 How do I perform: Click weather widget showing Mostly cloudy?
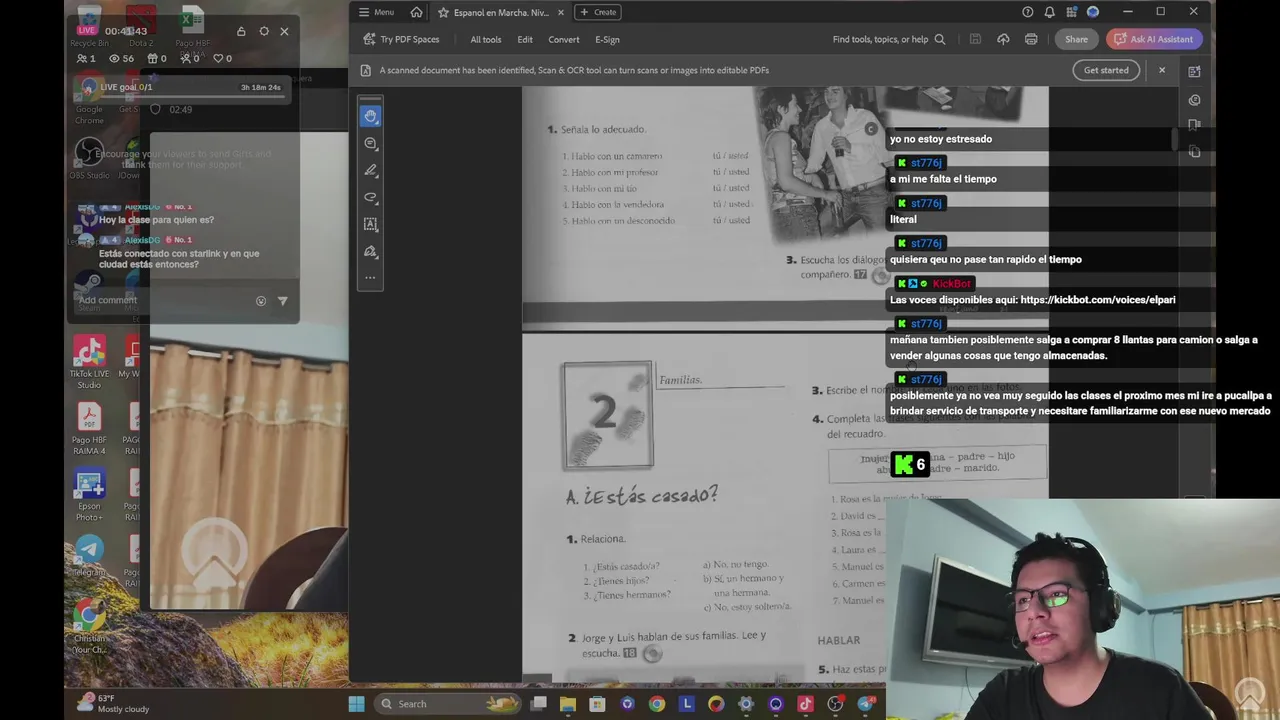[113, 703]
